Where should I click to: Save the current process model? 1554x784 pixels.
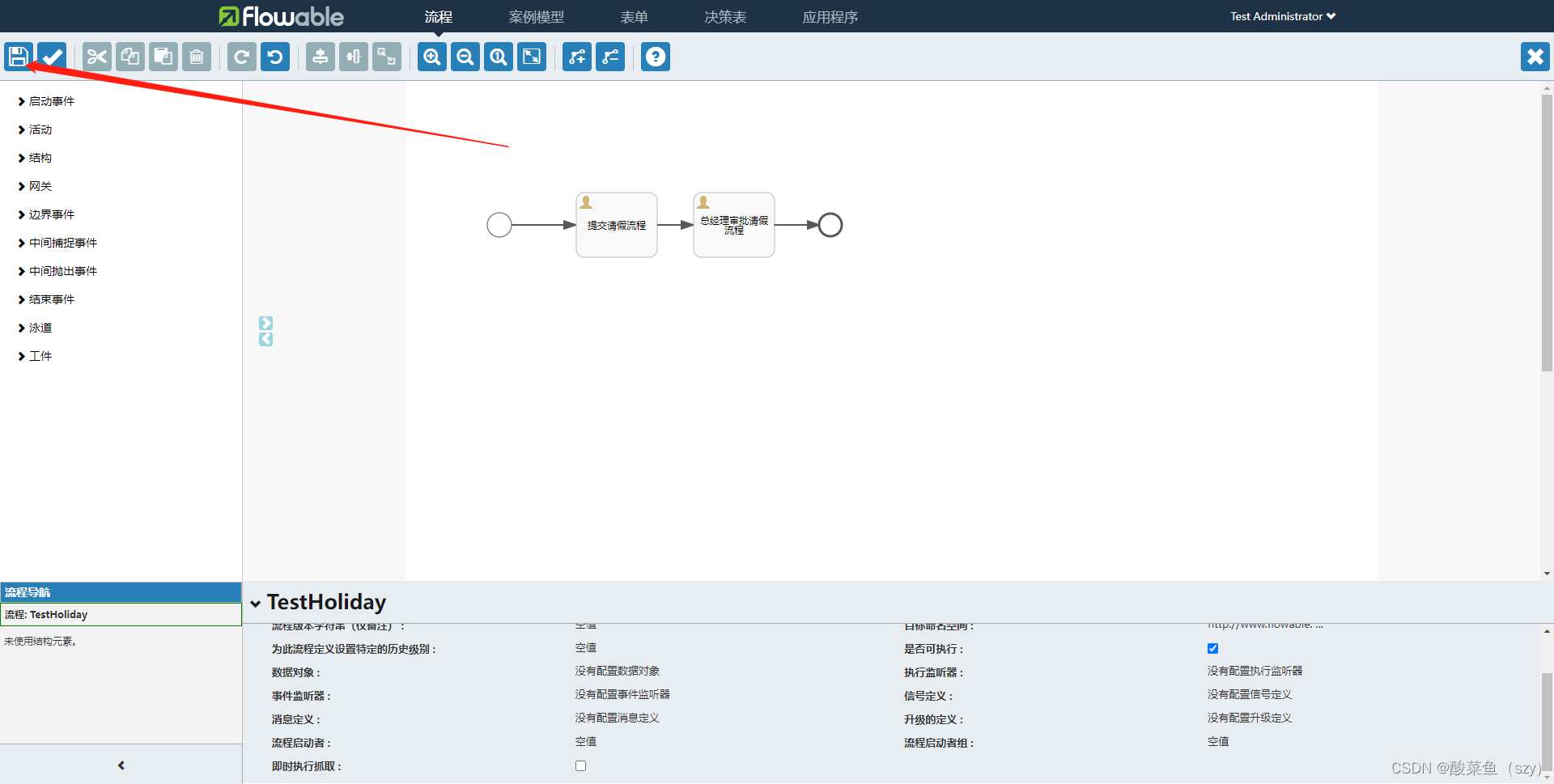tap(18, 57)
